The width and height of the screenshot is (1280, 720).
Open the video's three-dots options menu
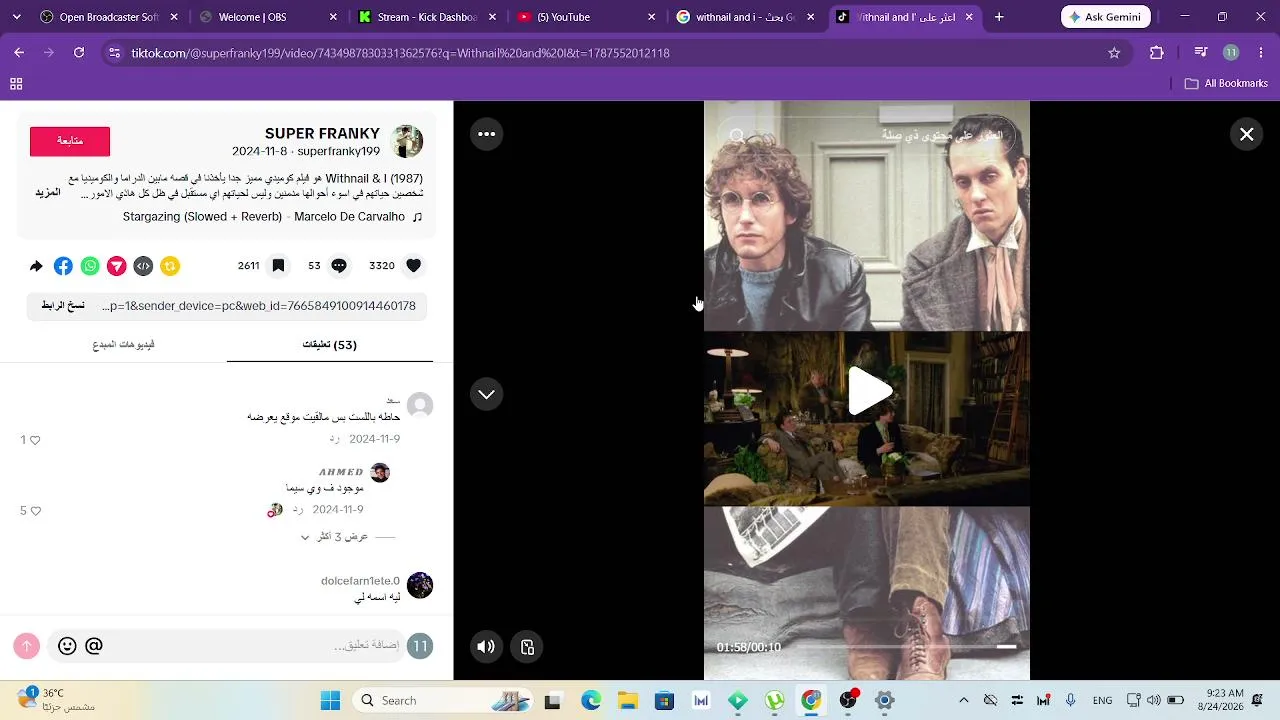tap(487, 134)
